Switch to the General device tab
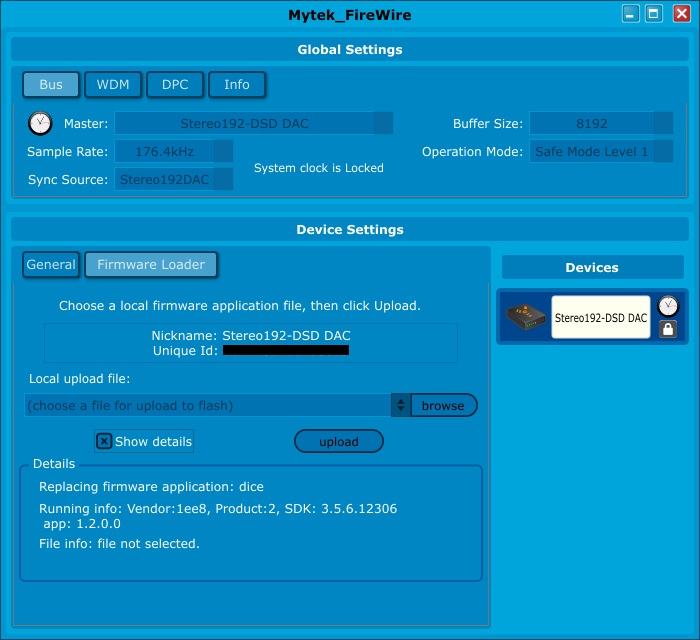The height and width of the screenshot is (640, 700). point(51,265)
